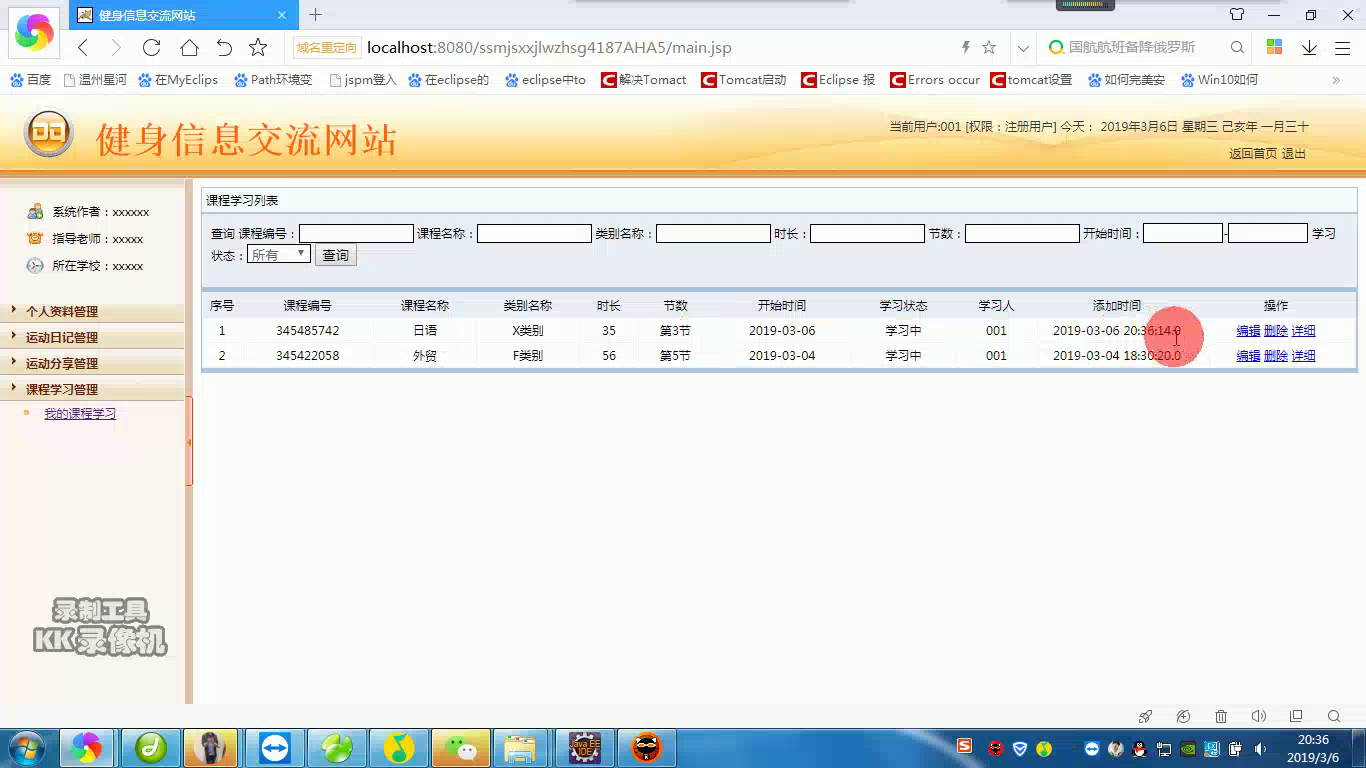
Task: Delete the 日语 course row
Action: (x=1276, y=331)
